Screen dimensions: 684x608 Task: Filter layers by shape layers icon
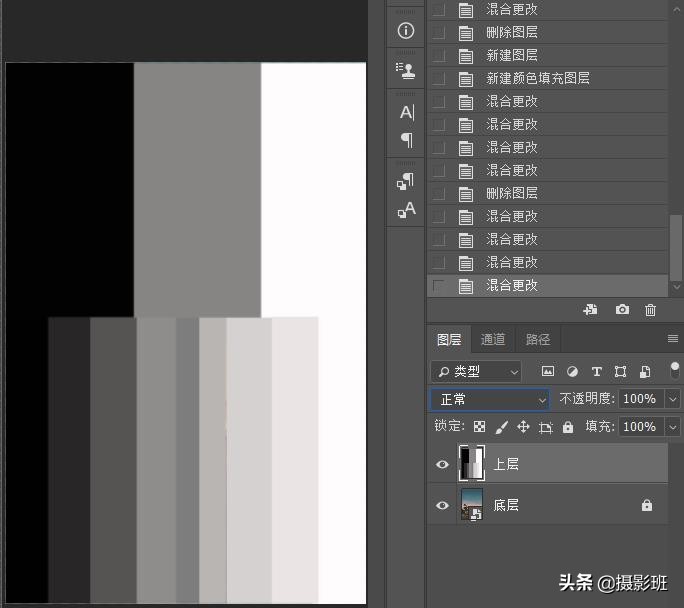(x=620, y=372)
